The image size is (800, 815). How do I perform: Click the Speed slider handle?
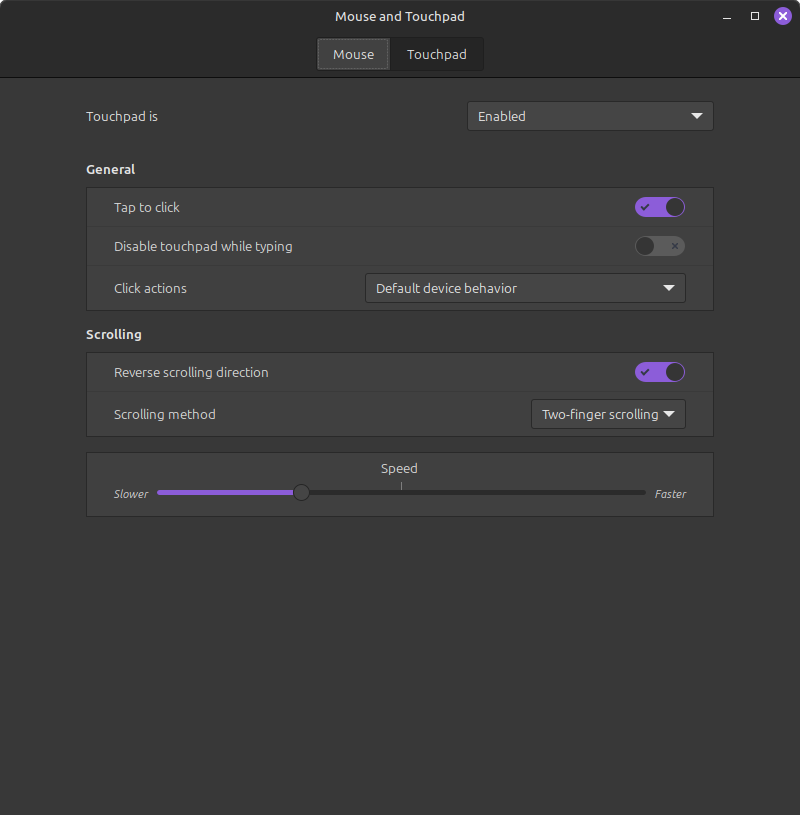coord(301,492)
